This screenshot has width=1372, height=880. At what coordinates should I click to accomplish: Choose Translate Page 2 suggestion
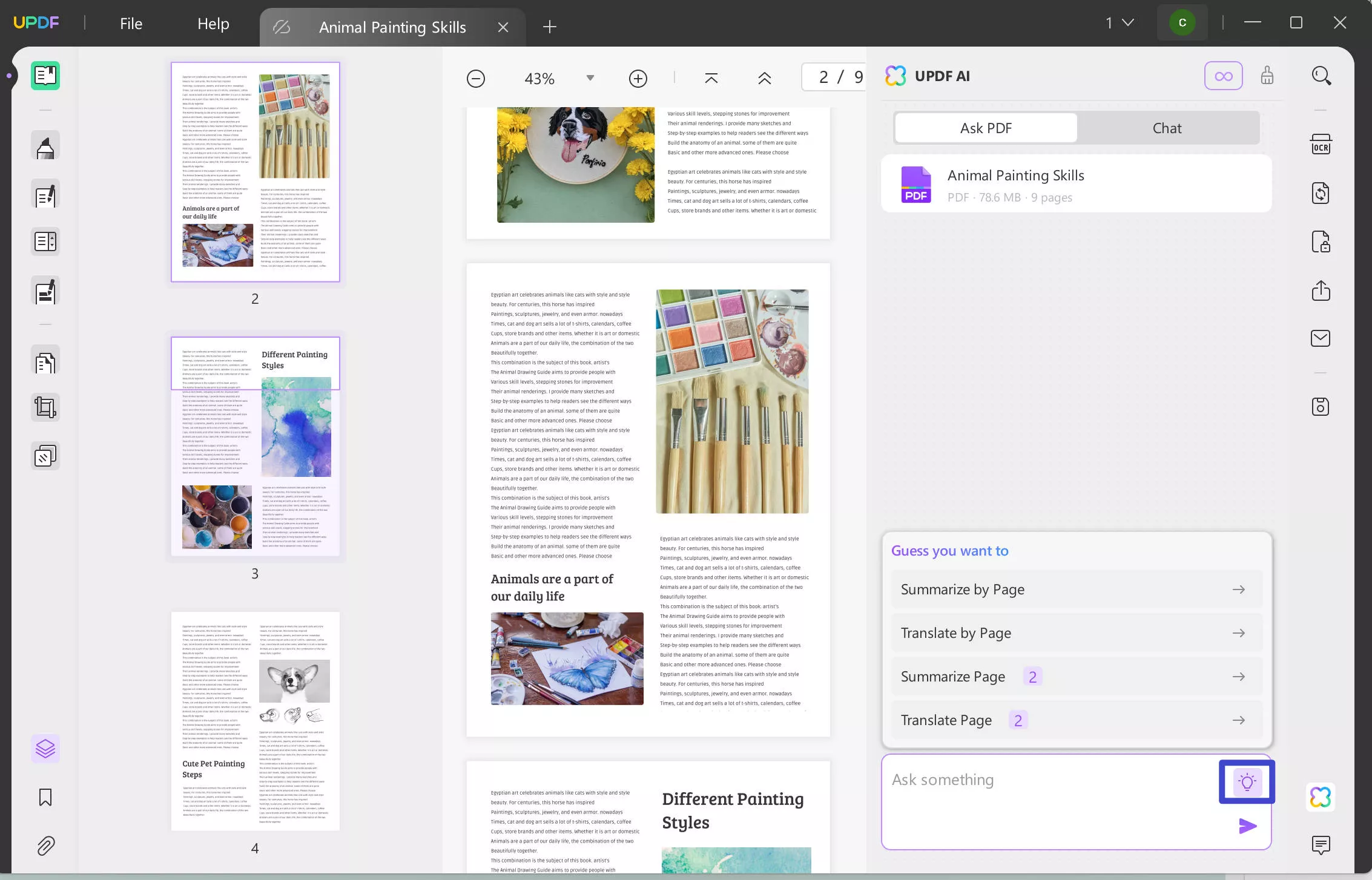[x=1077, y=720]
